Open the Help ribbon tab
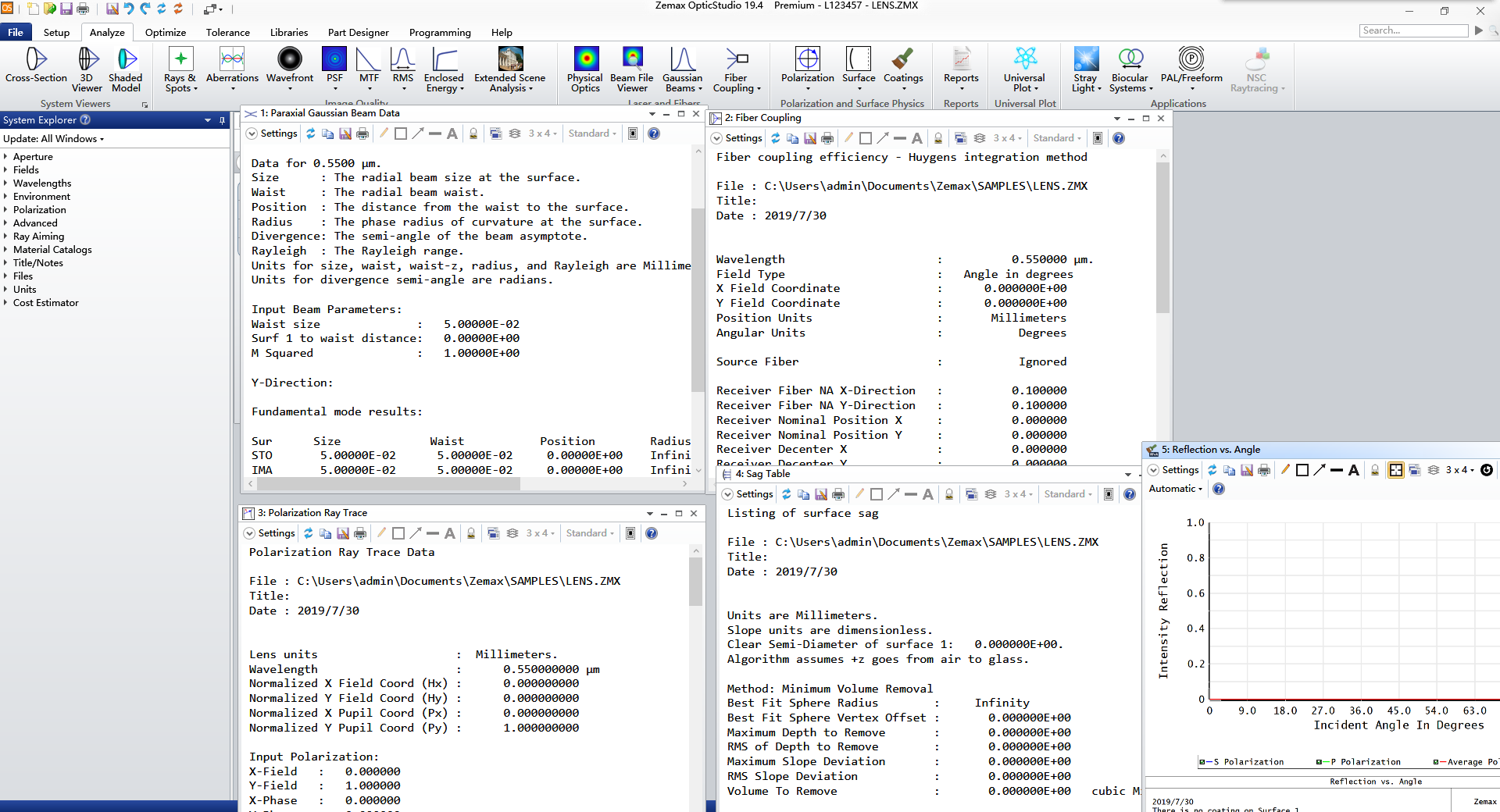 (x=502, y=32)
